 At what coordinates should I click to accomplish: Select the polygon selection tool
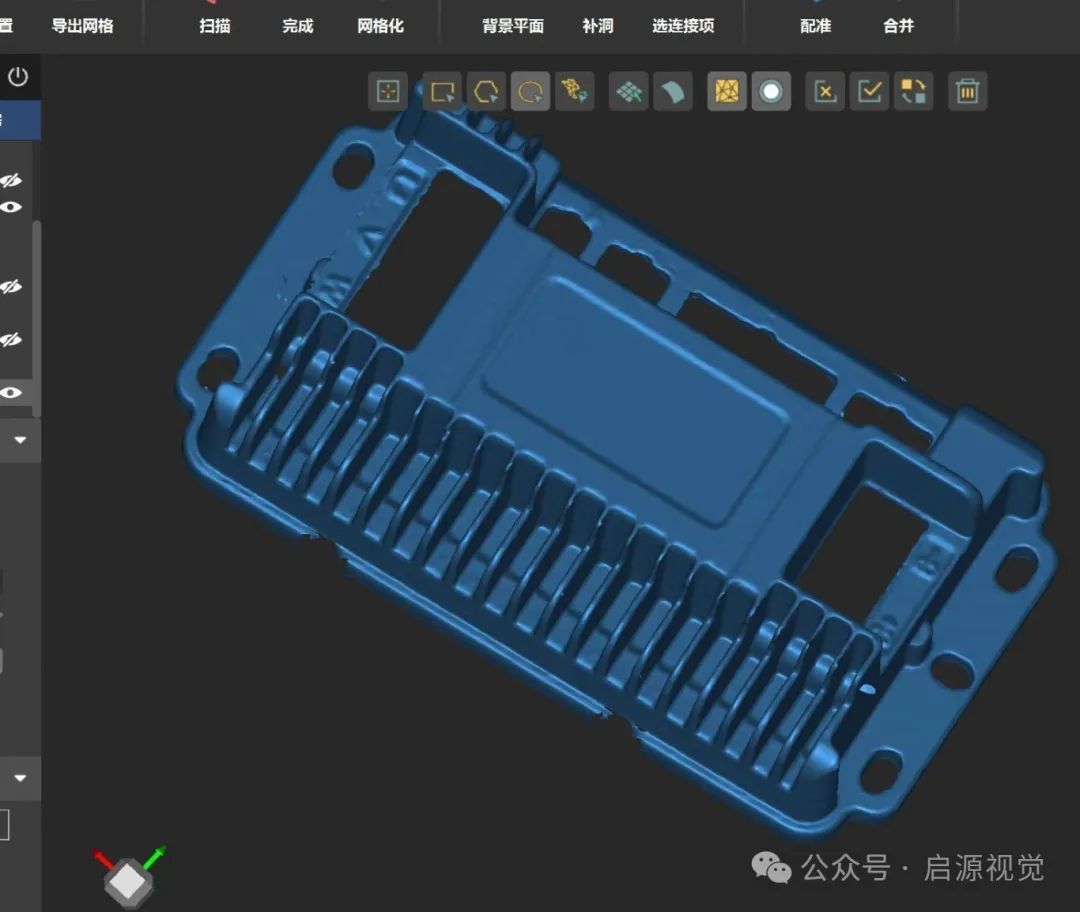(486, 92)
